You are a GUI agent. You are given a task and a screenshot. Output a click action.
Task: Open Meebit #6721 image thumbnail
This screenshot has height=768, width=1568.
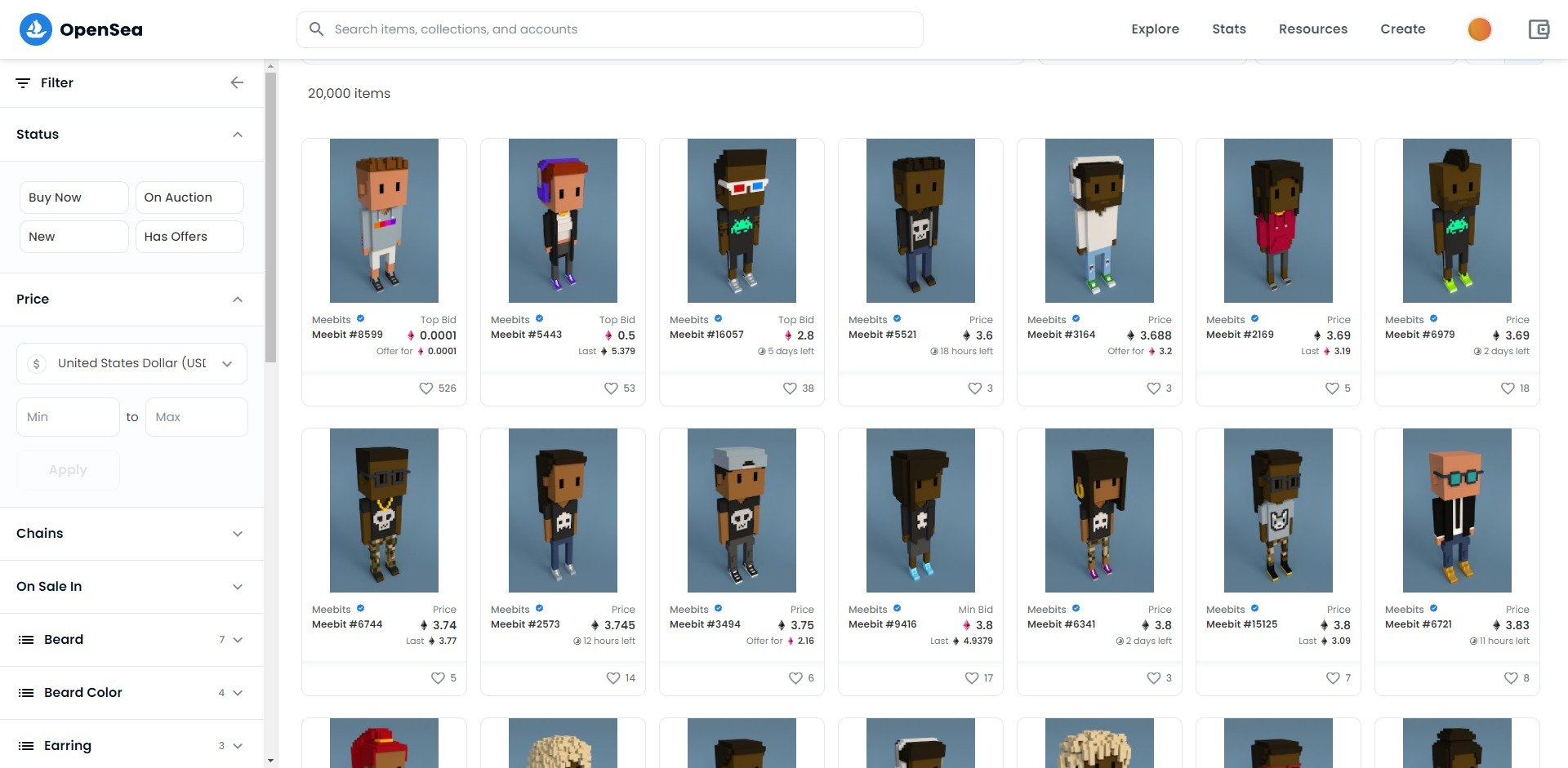1457,510
